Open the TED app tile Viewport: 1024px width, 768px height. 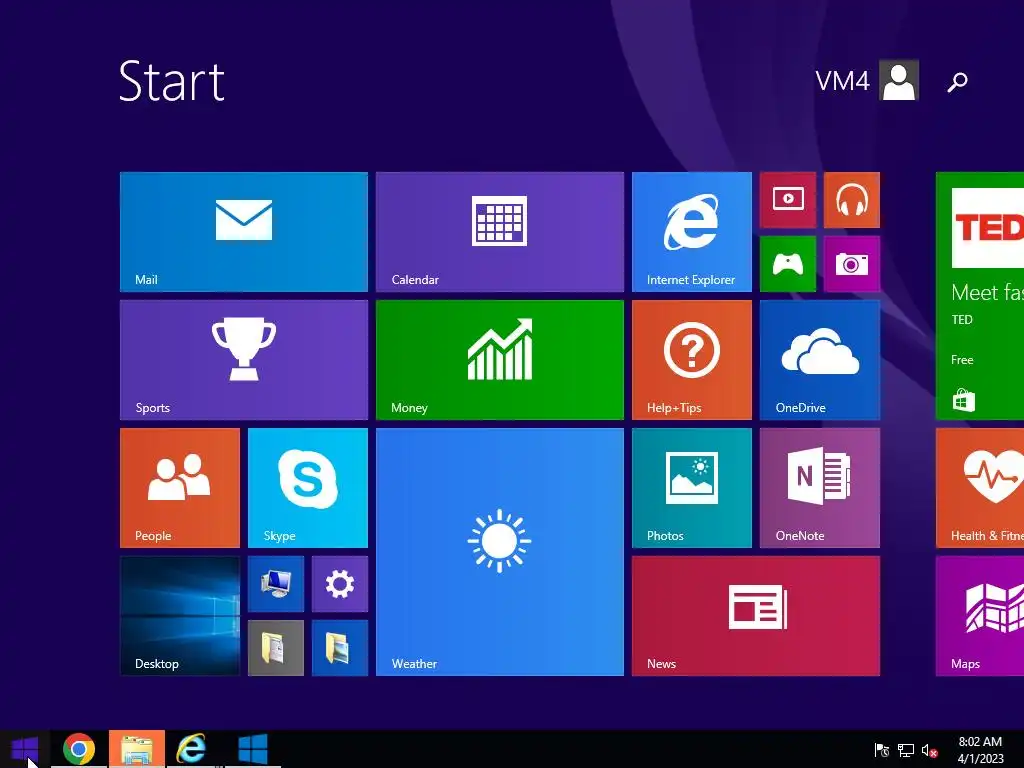point(980,296)
